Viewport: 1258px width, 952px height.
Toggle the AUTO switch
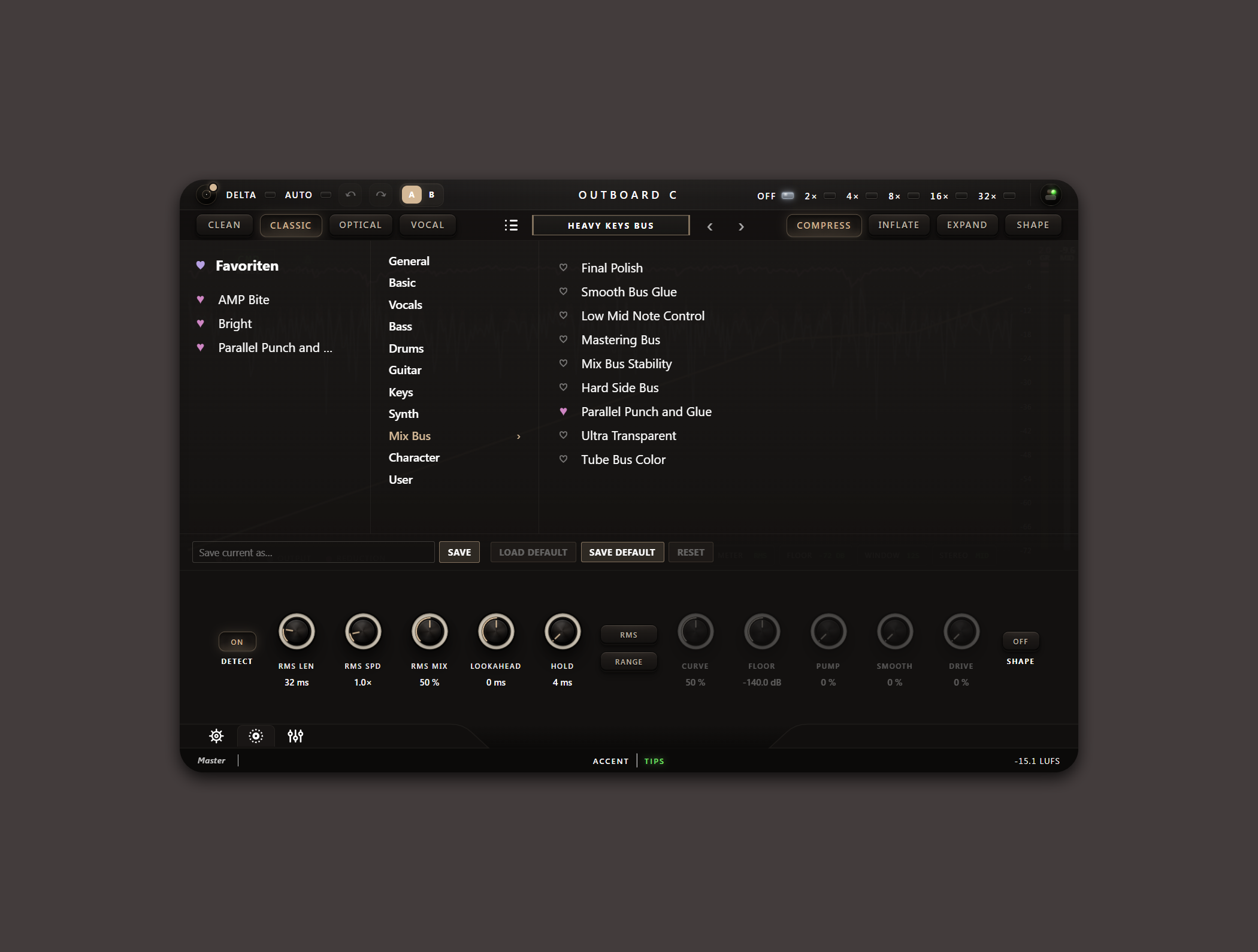tap(326, 195)
